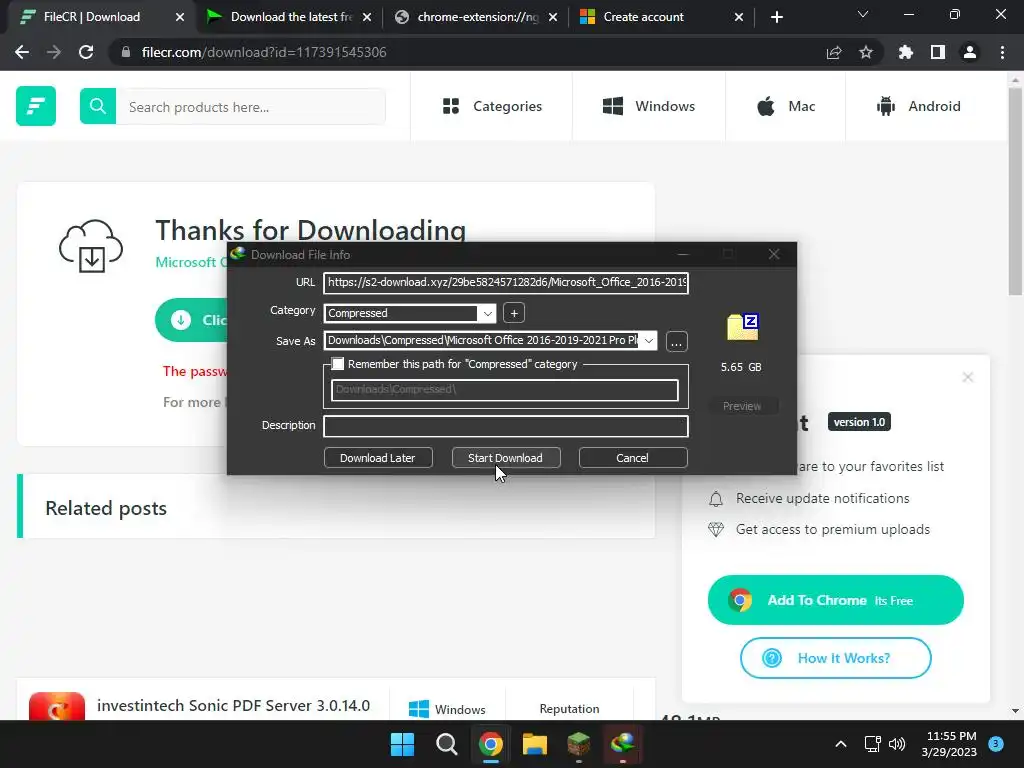
Task: Enable Remember this path for Compressed checkbox
Action: pyautogui.click(x=338, y=364)
